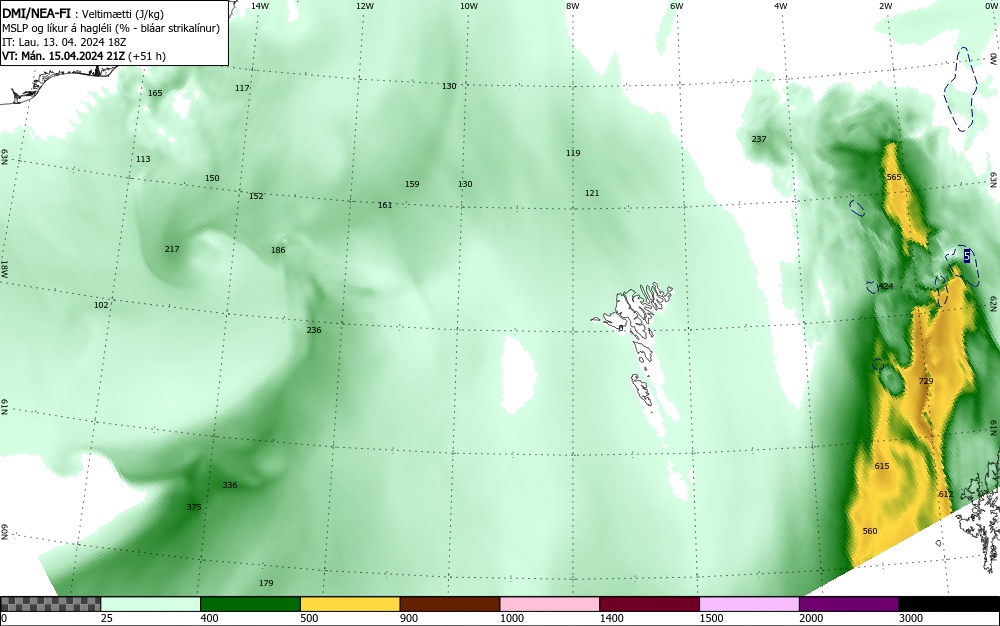
Task: Click the map value '217'
Action: pos(172,249)
